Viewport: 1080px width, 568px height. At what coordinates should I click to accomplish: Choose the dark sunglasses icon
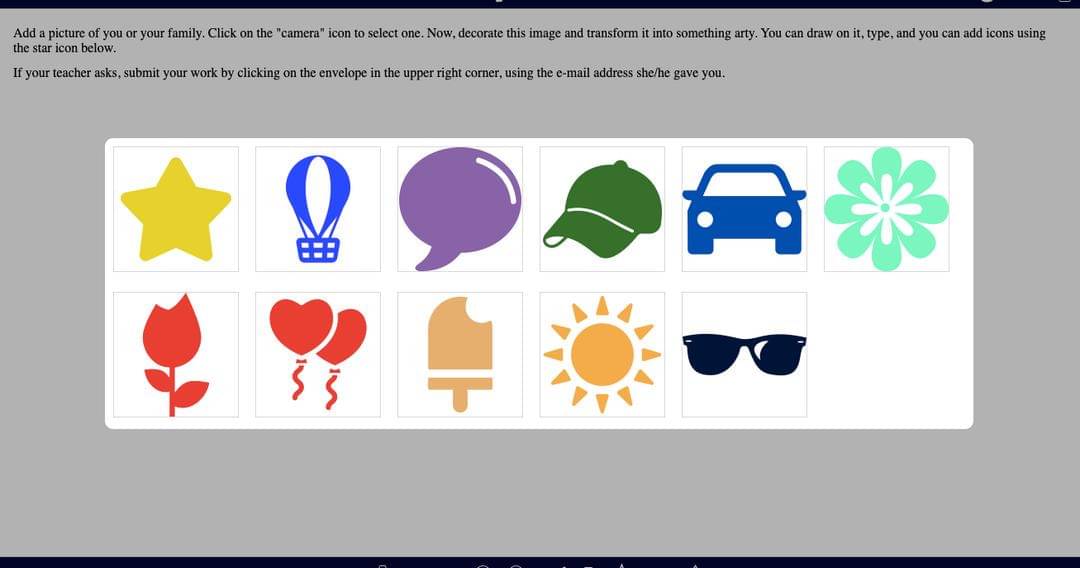tap(744, 355)
